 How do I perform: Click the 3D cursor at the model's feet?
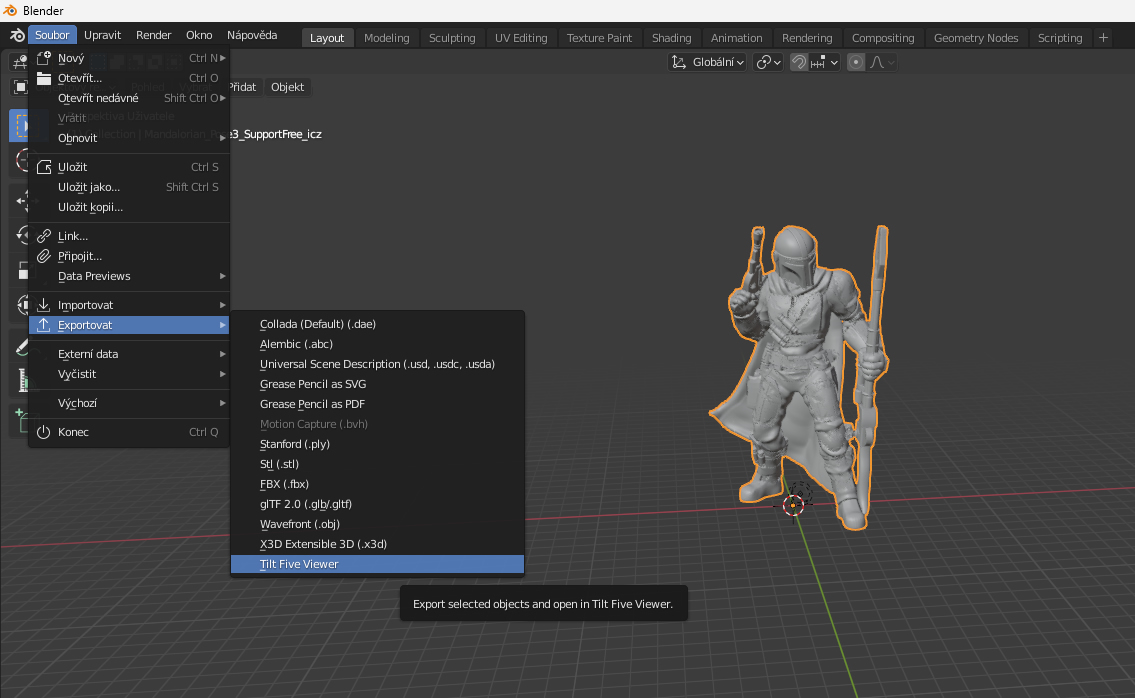tap(793, 505)
